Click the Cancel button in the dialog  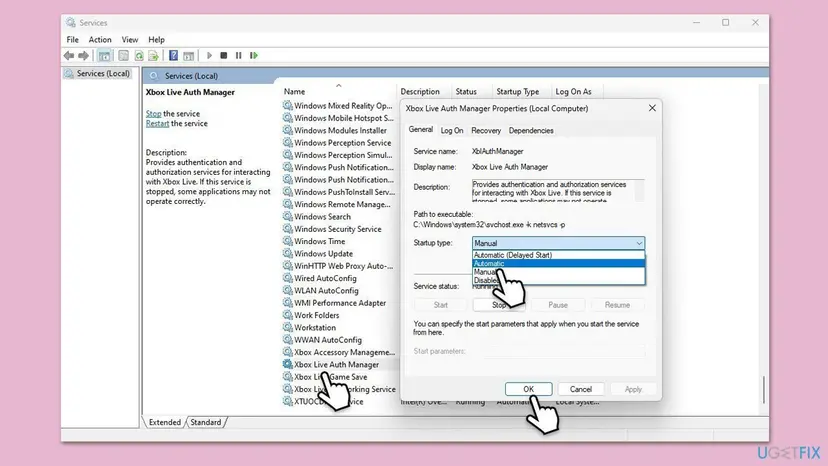click(581, 389)
